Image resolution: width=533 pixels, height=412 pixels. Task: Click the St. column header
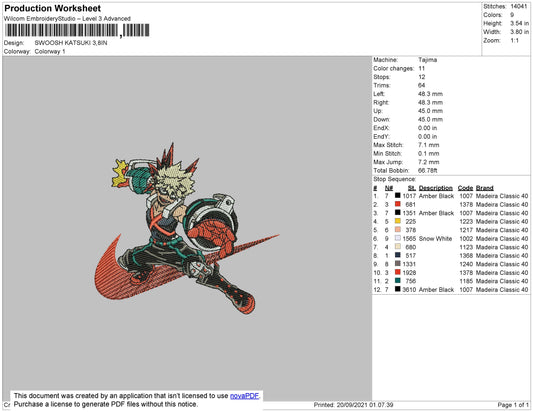(412, 188)
